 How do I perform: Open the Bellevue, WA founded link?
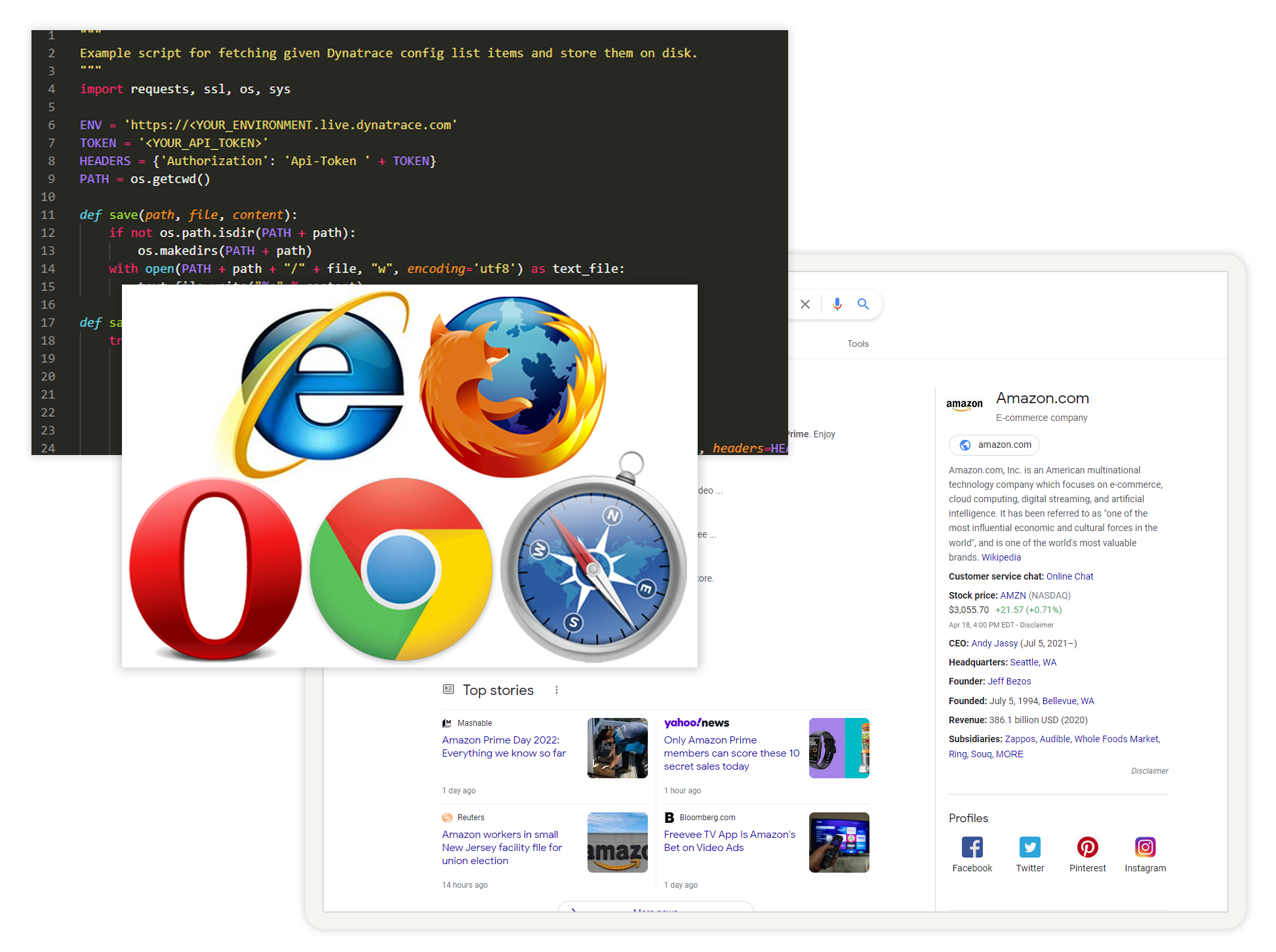click(x=1068, y=701)
